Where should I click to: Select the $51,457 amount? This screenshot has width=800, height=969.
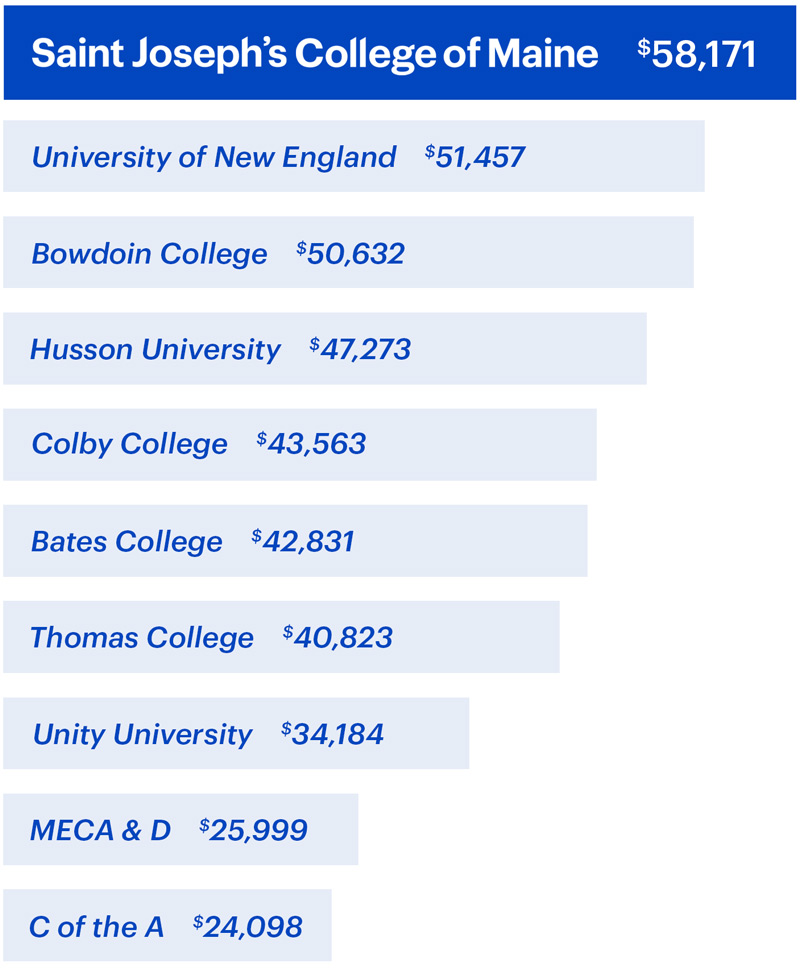(475, 157)
